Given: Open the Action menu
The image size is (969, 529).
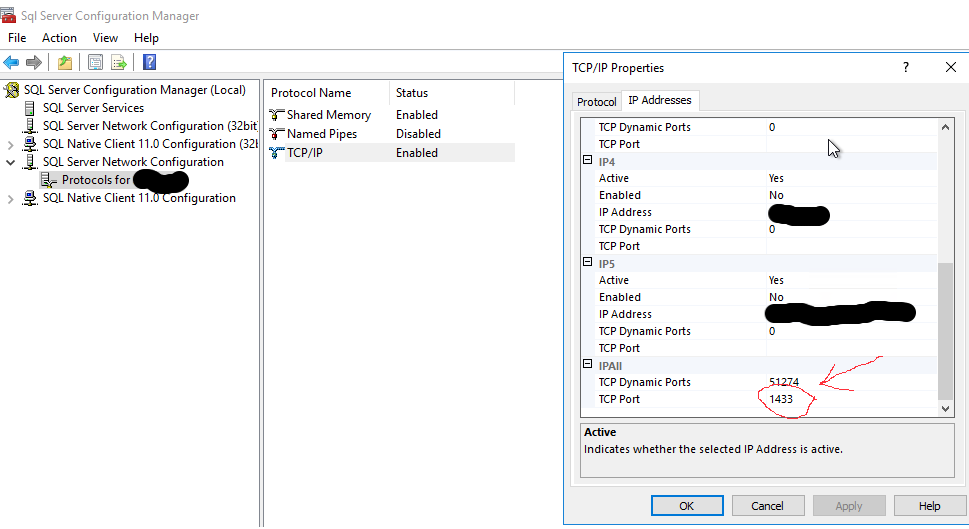Looking at the screenshot, I should coord(59,38).
